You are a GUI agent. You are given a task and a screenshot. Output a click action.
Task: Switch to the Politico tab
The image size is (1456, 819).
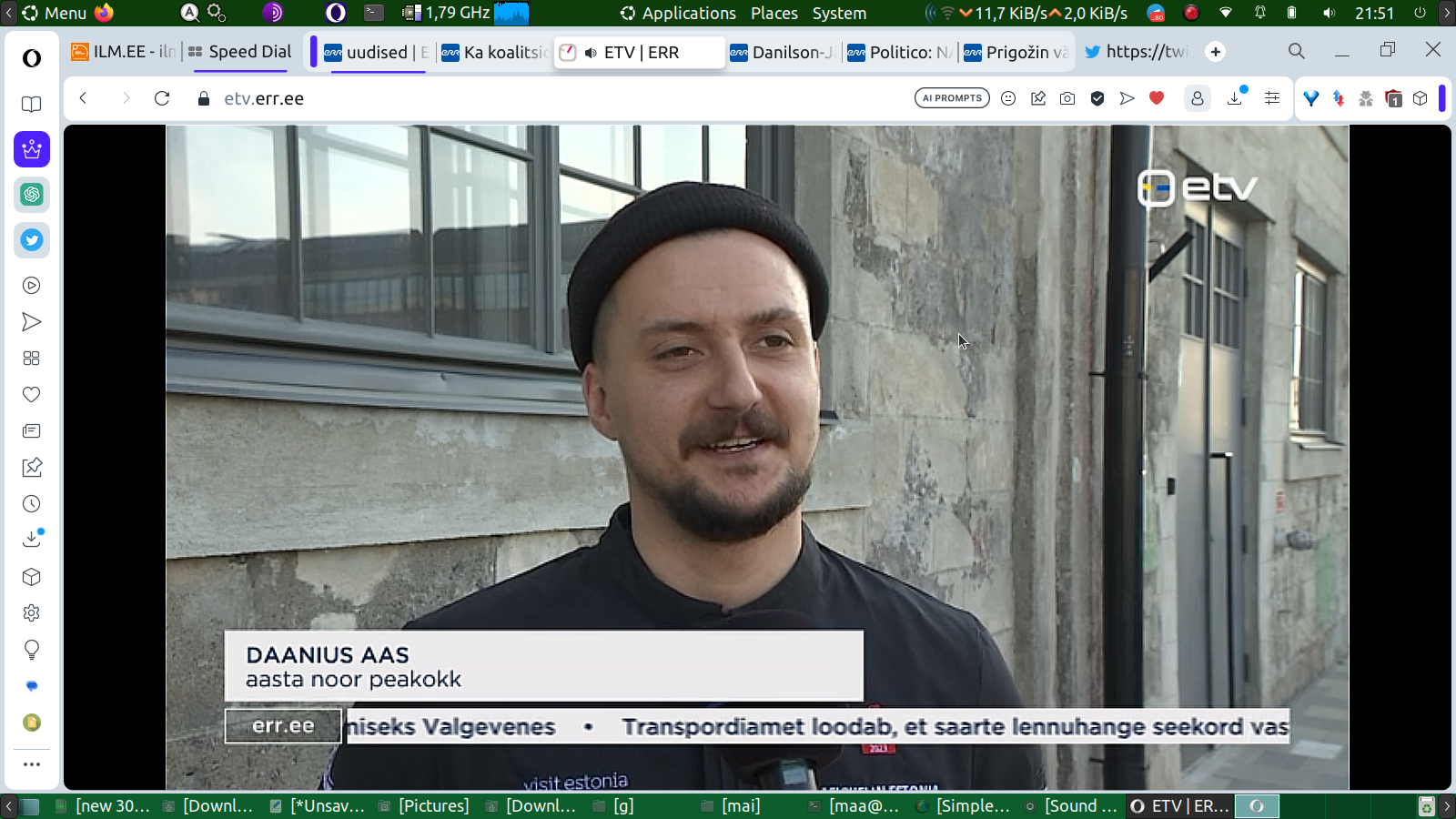(x=899, y=53)
